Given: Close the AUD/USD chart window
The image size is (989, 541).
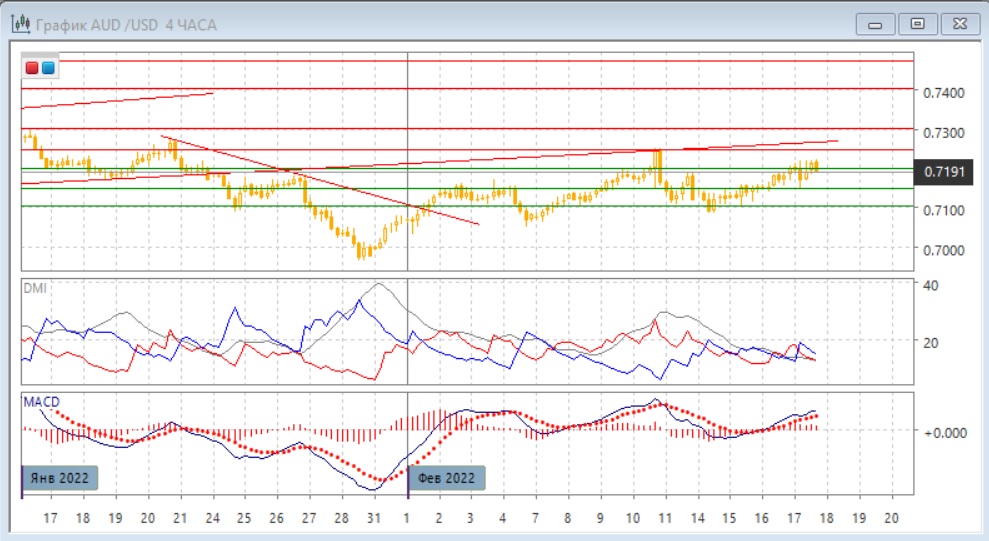Looking at the screenshot, I should pos(960,25).
